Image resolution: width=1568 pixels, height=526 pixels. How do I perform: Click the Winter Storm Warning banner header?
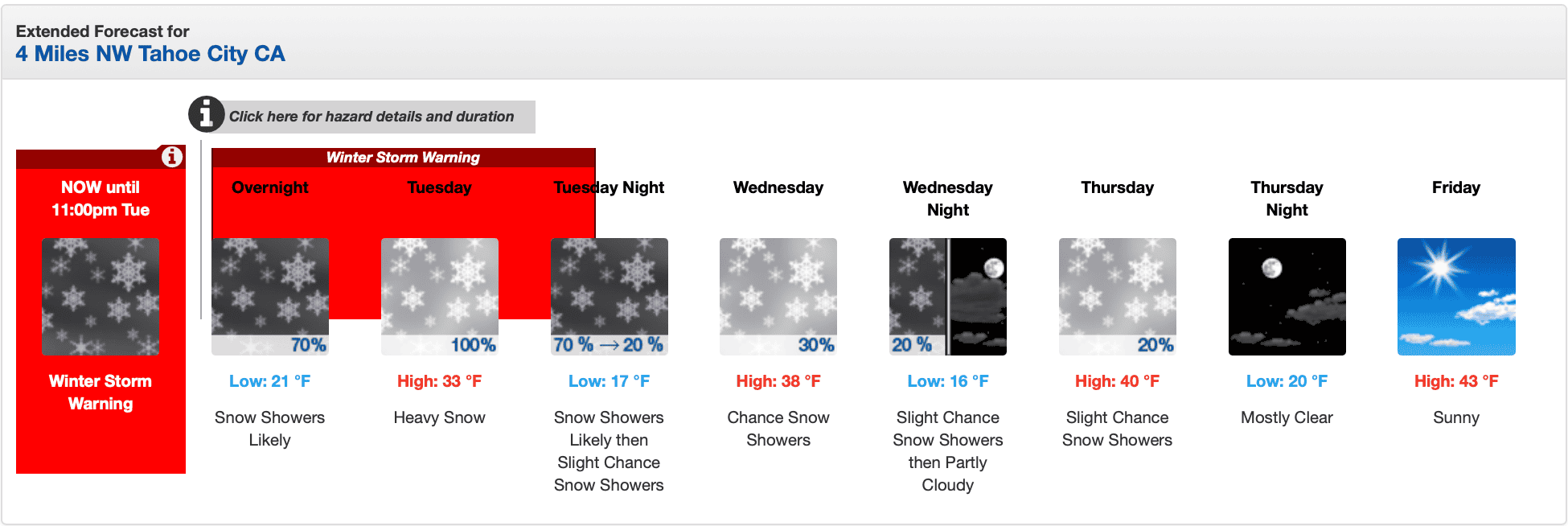[403, 158]
